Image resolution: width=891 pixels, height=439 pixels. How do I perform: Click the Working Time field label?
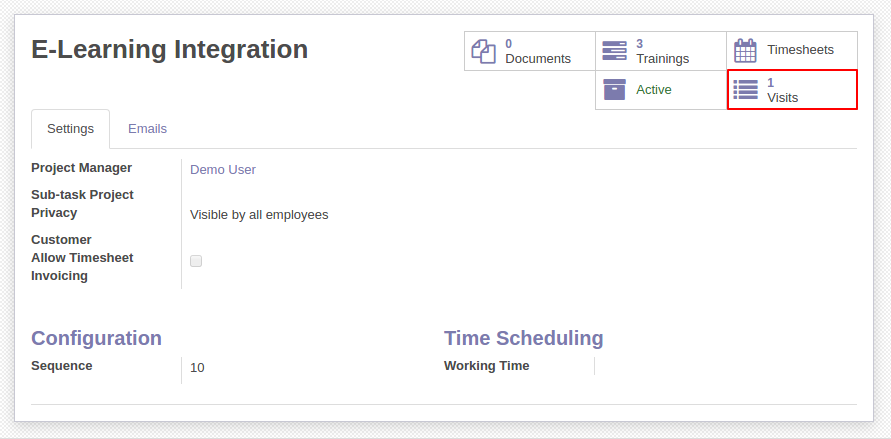[x=486, y=366]
